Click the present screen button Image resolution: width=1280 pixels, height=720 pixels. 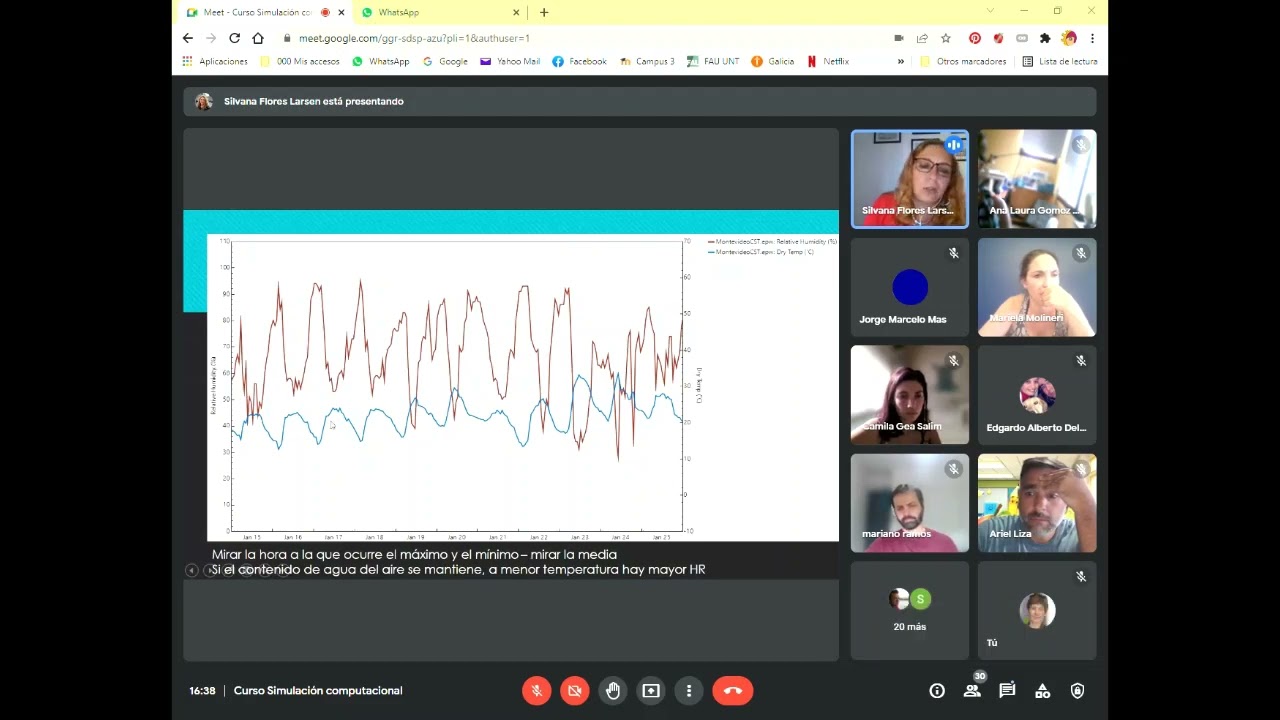point(651,690)
